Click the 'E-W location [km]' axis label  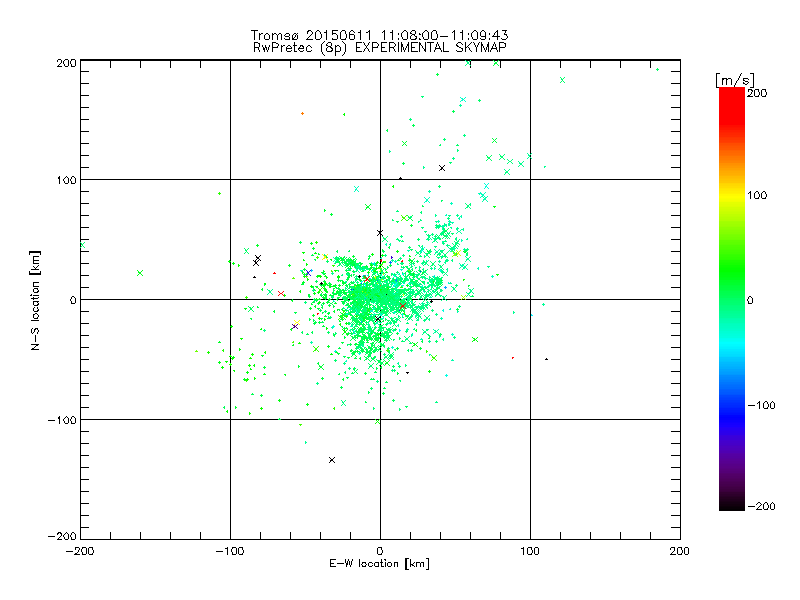(x=379, y=564)
